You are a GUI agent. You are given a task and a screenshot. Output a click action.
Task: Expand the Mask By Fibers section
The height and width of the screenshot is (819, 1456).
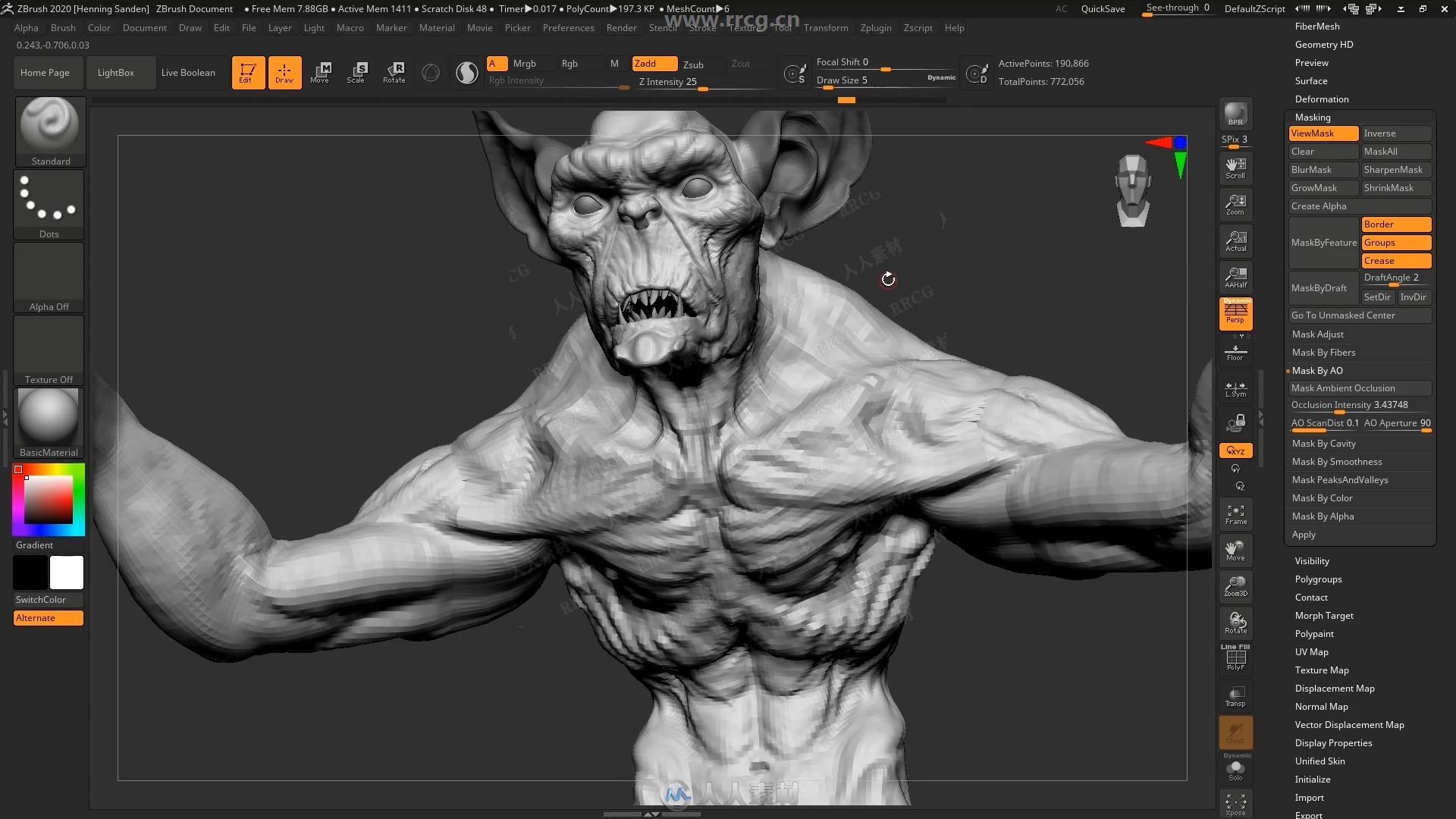pos(1323,353)
